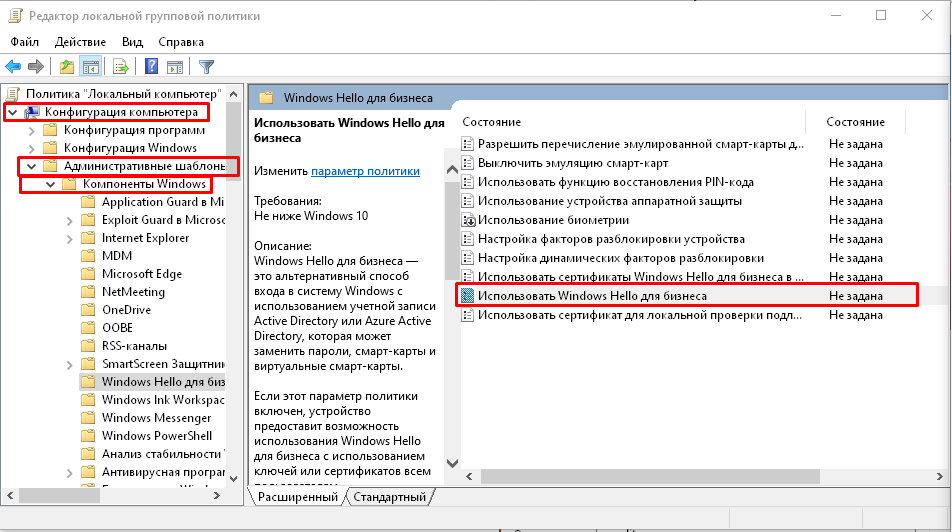Viewport: 952px width, 532px height.
Task: Switch to the 'Расширенный' tab
Action: pyautogui.click(x=298, y=497)
